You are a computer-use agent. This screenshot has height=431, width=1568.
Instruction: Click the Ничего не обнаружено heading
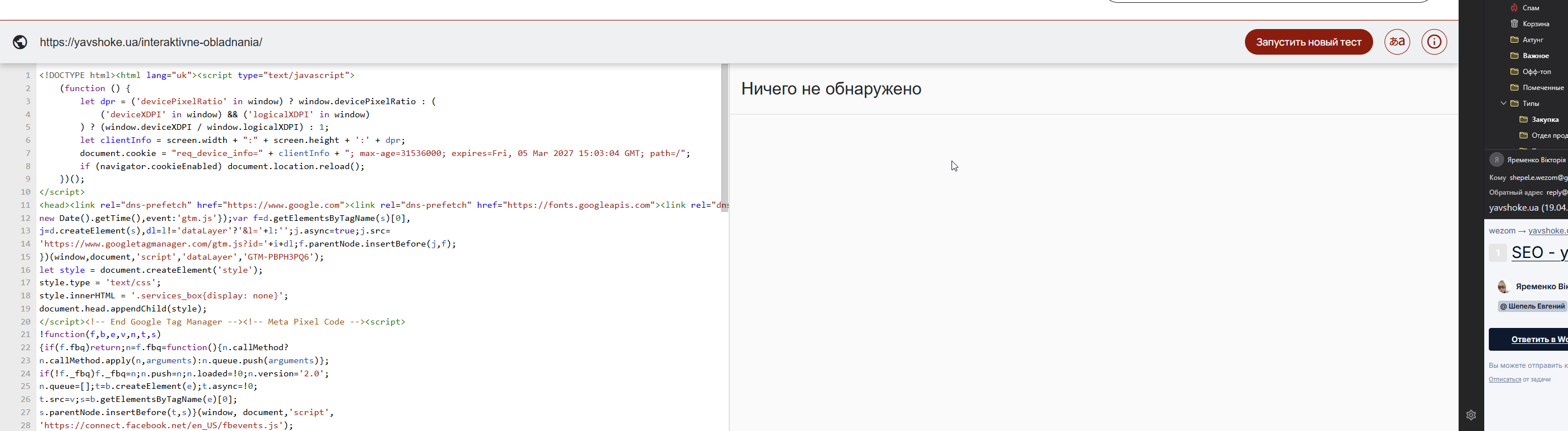831,89
